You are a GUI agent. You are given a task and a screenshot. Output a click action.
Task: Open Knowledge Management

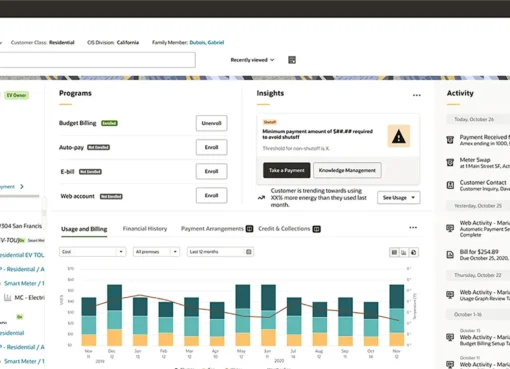pos(347,170)
